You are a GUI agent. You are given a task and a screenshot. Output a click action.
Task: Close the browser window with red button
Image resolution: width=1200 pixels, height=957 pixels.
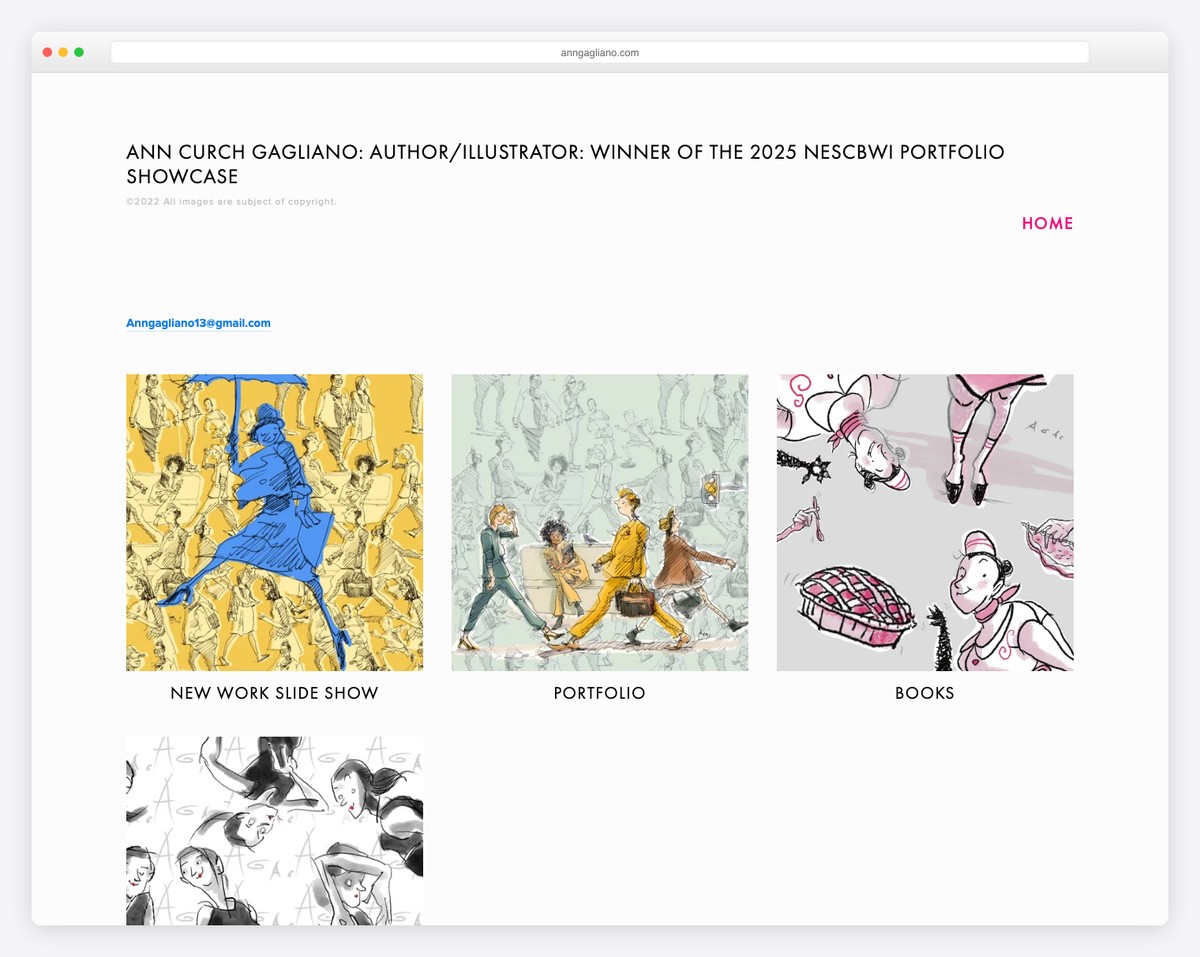coord(47,52)
